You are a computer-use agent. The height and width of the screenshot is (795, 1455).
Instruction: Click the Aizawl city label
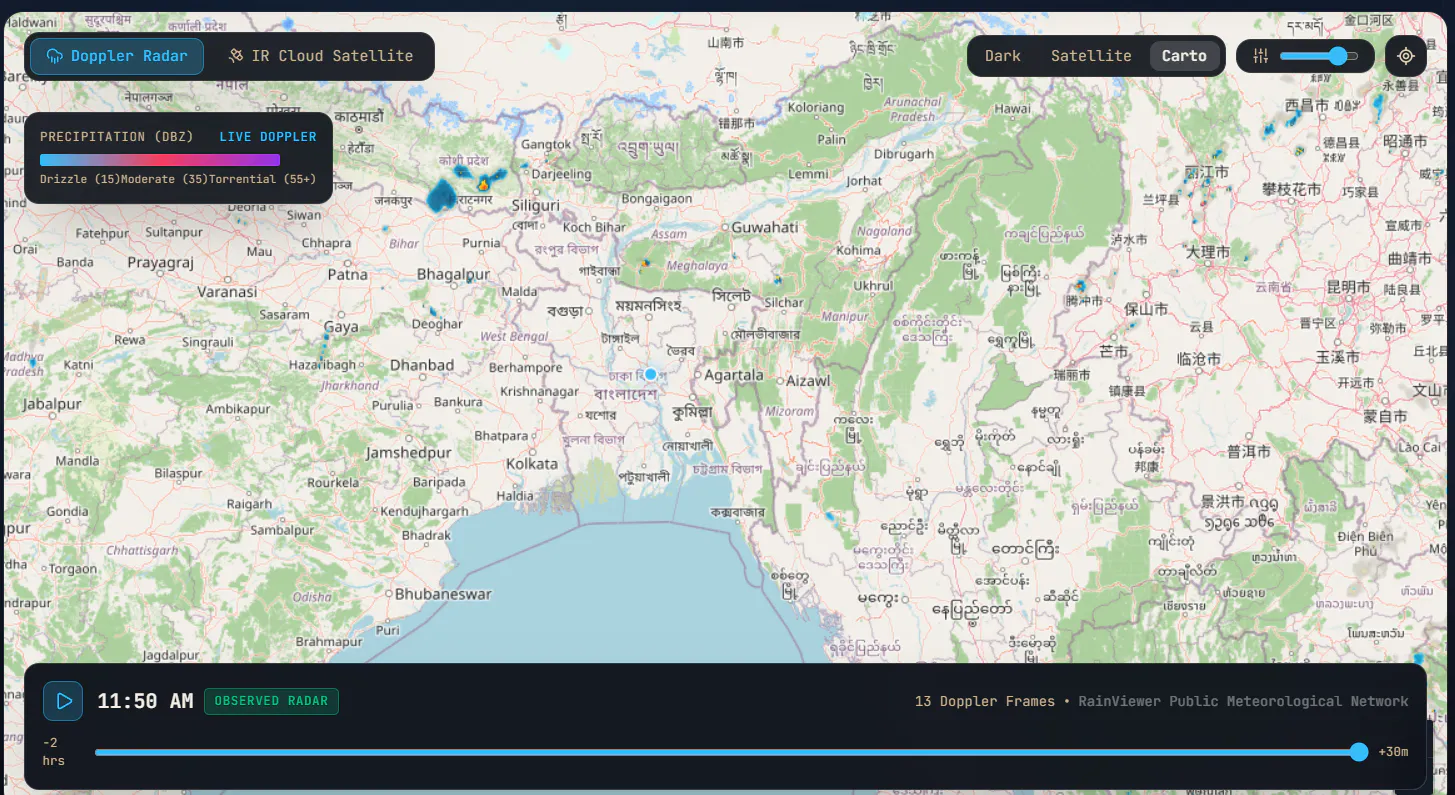click(808, 381)
